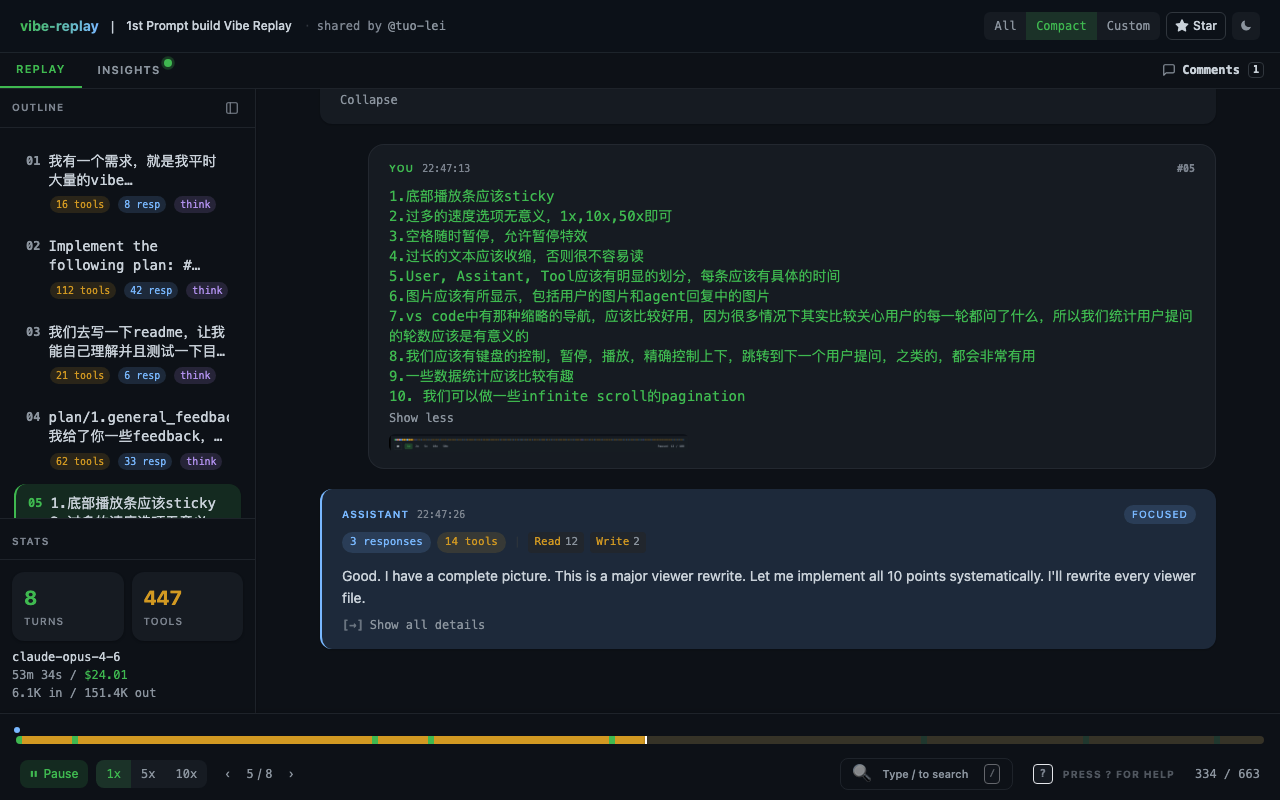This screenshot has height=800, width=1280.
Task: Click the search magnifier icon
Action: click(x=861, y=773)
